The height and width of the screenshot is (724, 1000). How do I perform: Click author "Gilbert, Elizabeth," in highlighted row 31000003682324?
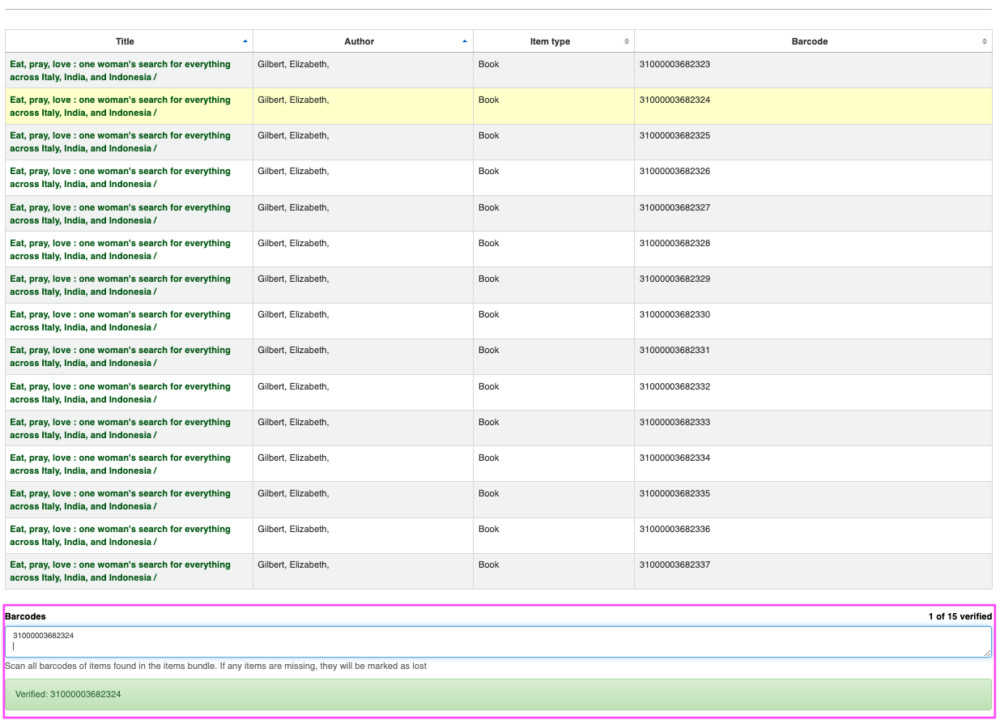coord(293,100)
